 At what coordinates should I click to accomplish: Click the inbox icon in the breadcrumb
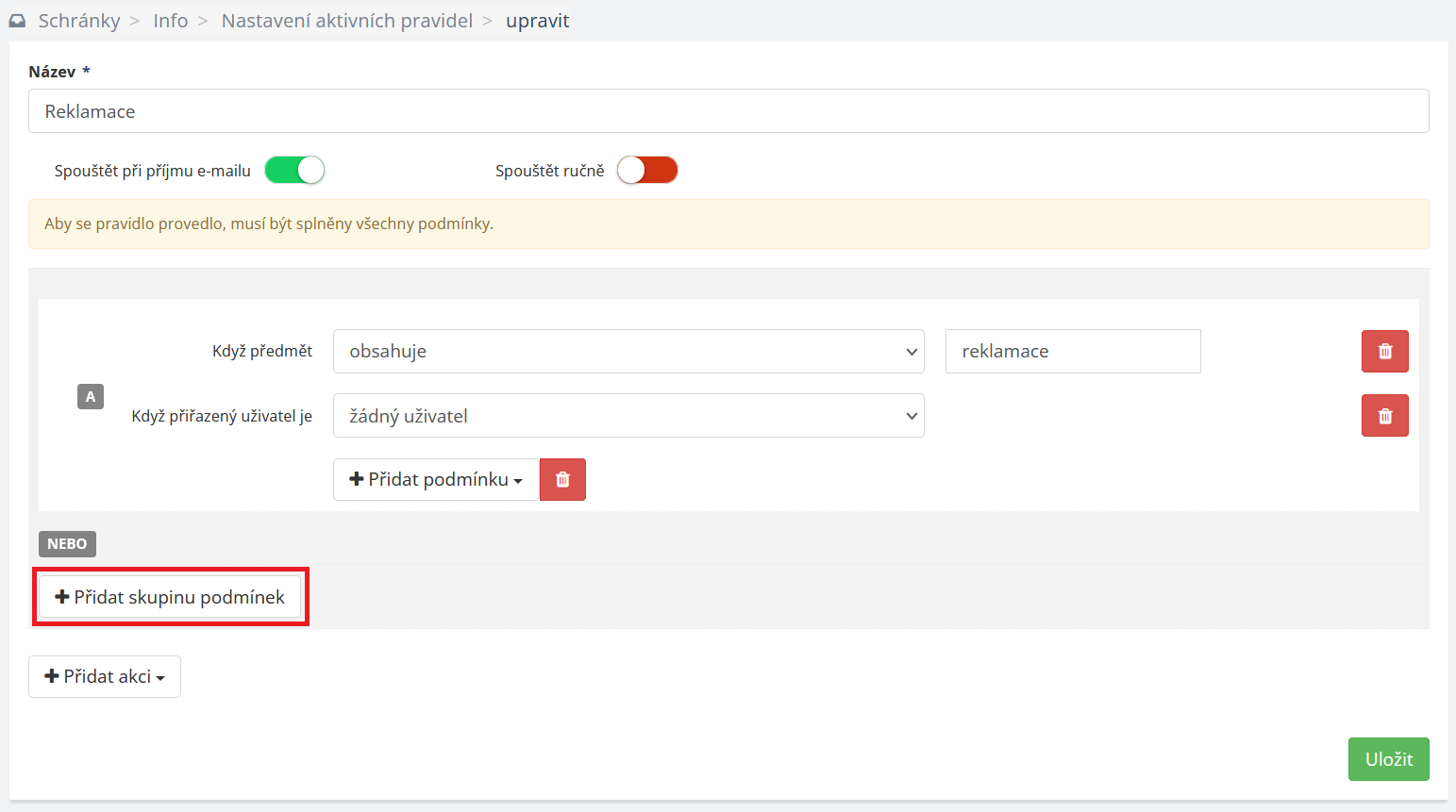tap(17, 21)
